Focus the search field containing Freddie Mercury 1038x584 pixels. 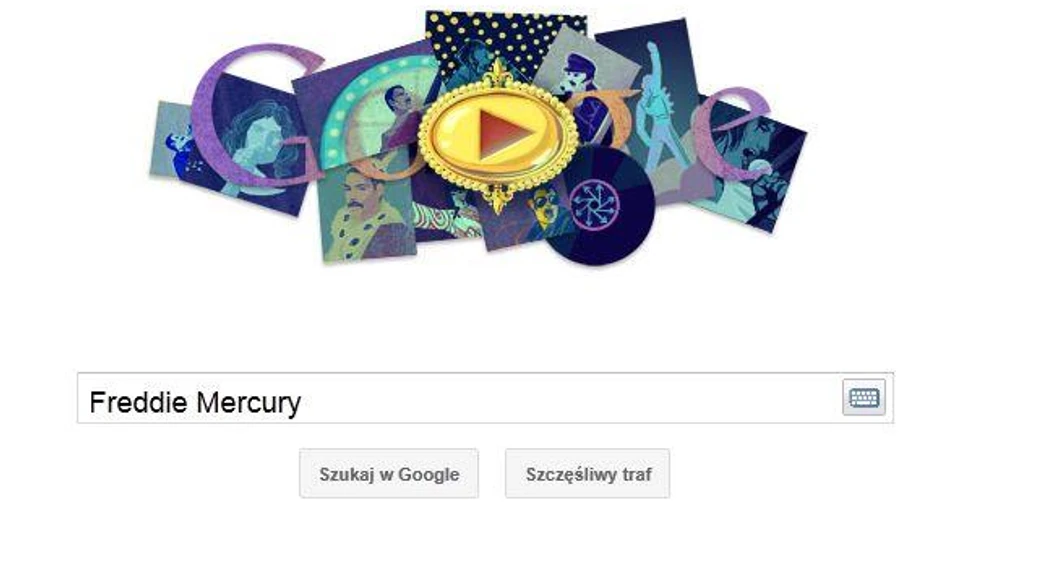click(x=485, y=398)
